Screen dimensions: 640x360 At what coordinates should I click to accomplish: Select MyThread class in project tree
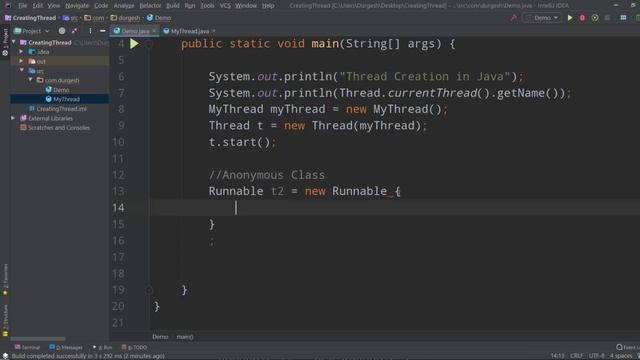pyautogui.click(x=67, y=99)
